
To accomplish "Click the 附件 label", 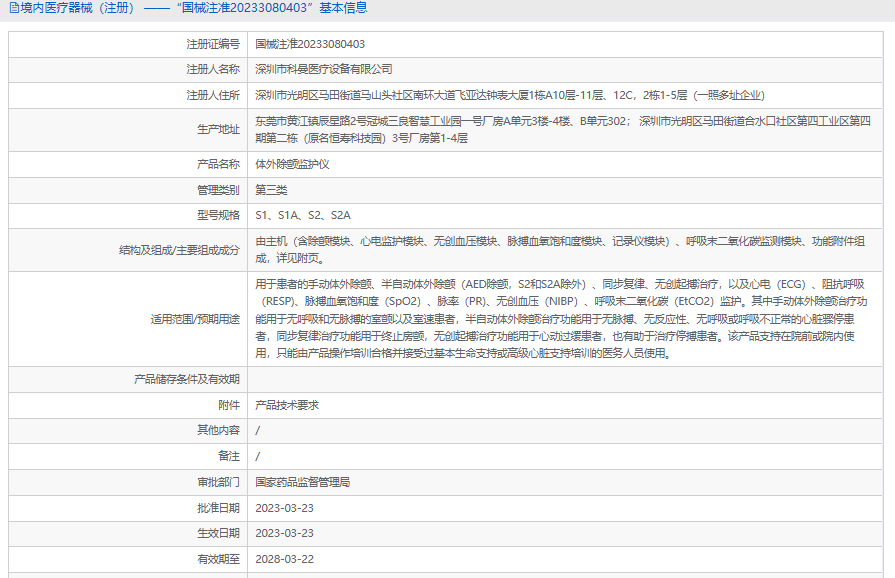I will coord(229,405).
